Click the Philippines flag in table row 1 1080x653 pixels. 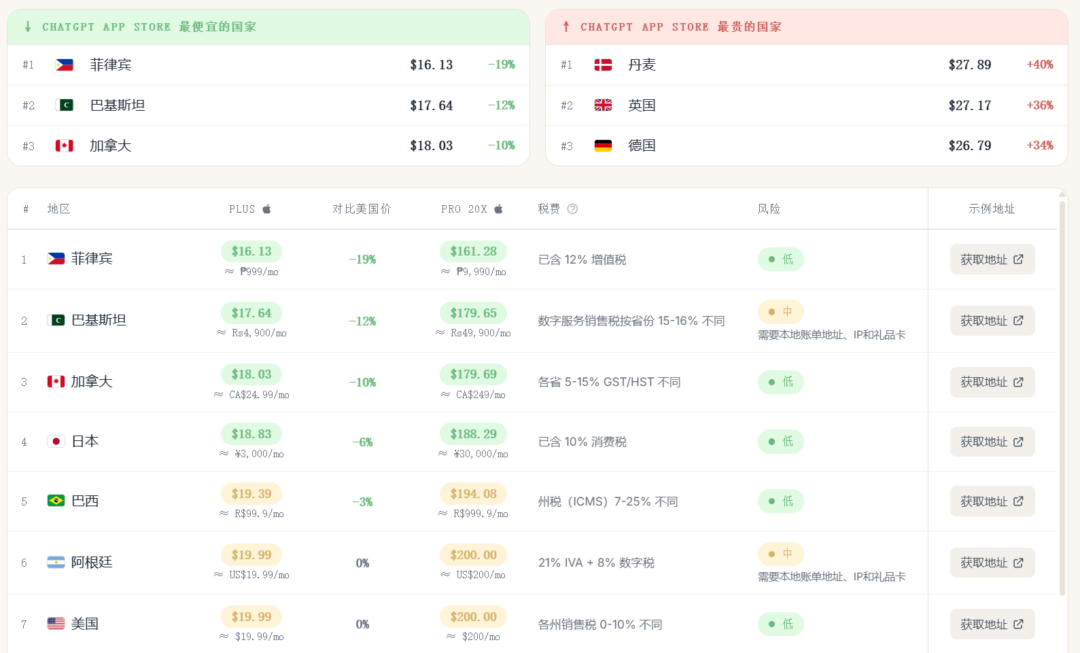pos(56,258)
